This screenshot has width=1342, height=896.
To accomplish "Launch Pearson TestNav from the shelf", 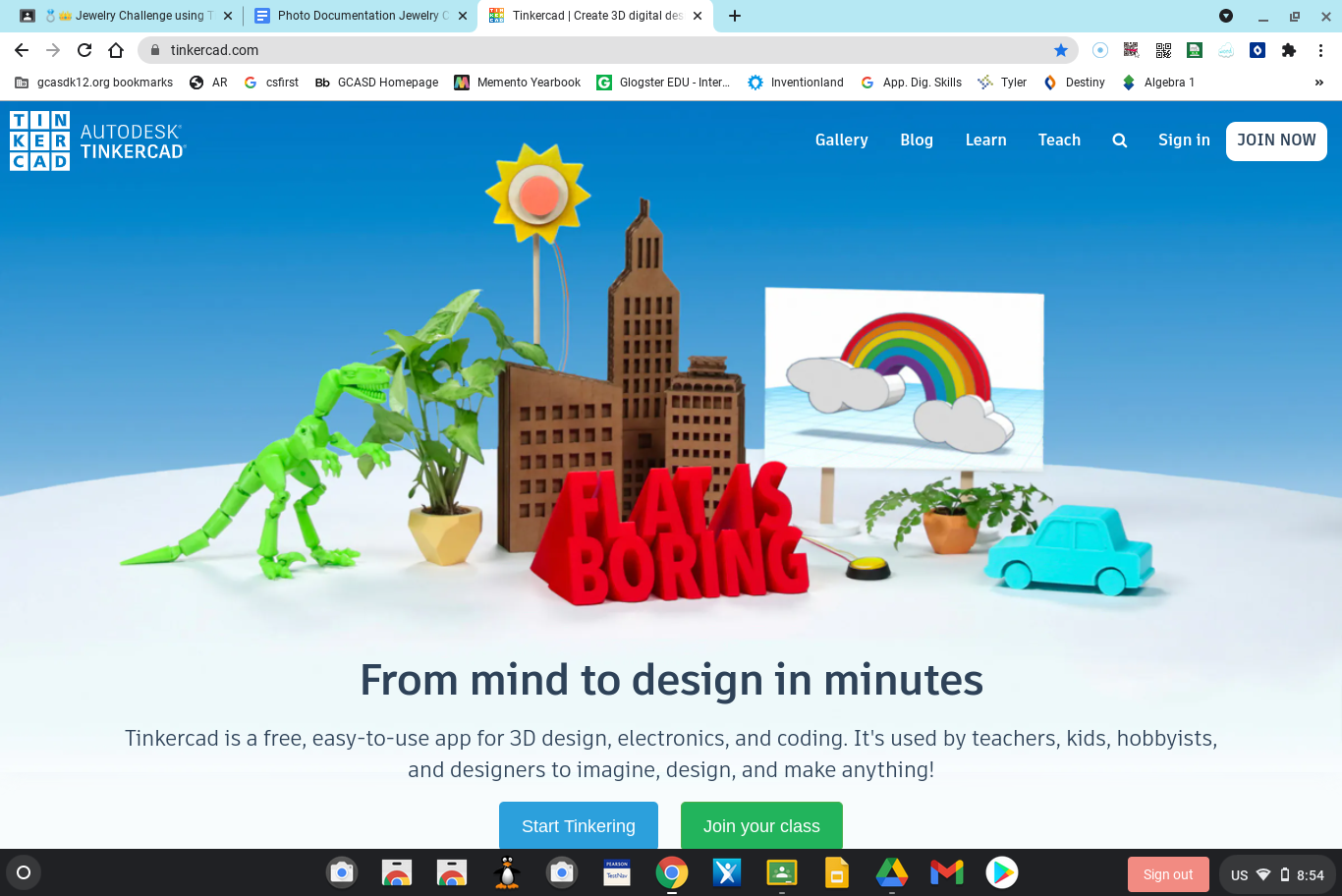I will click(x=617, y=872).
